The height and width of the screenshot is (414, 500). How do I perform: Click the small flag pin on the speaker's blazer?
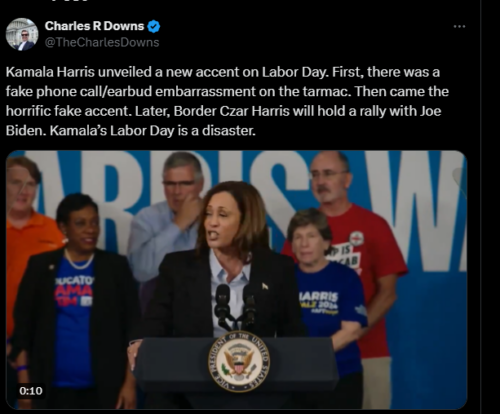265,286
